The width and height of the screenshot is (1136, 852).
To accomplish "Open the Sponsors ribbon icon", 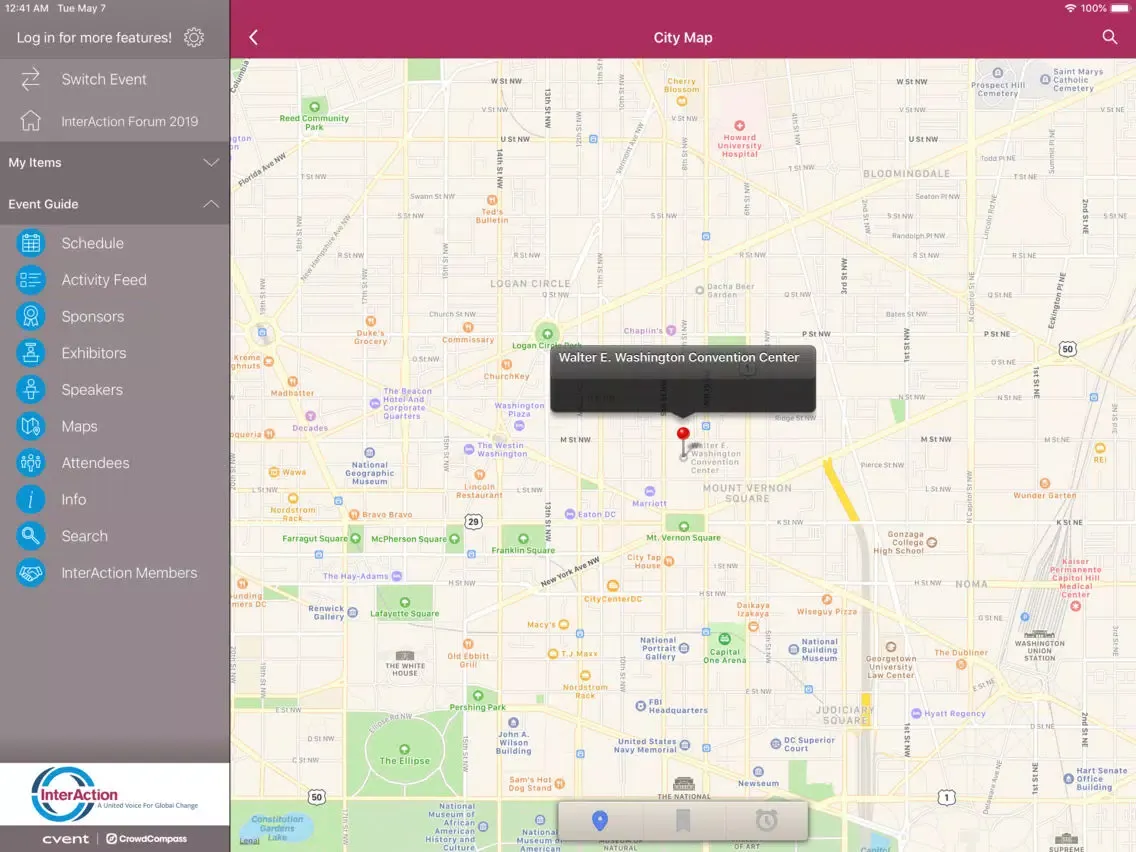I will [x=30, y=317].
